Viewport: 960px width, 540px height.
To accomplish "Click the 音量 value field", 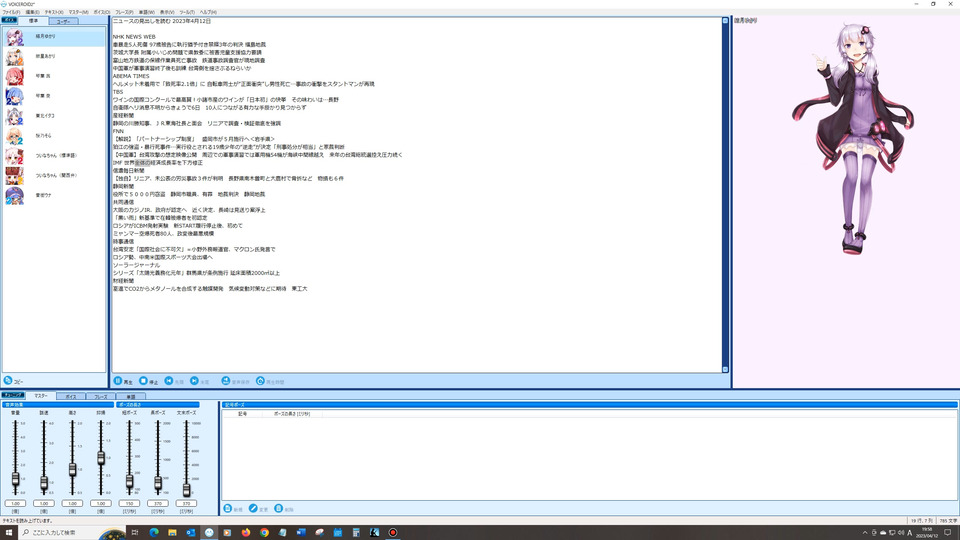I will pos(15,503).
